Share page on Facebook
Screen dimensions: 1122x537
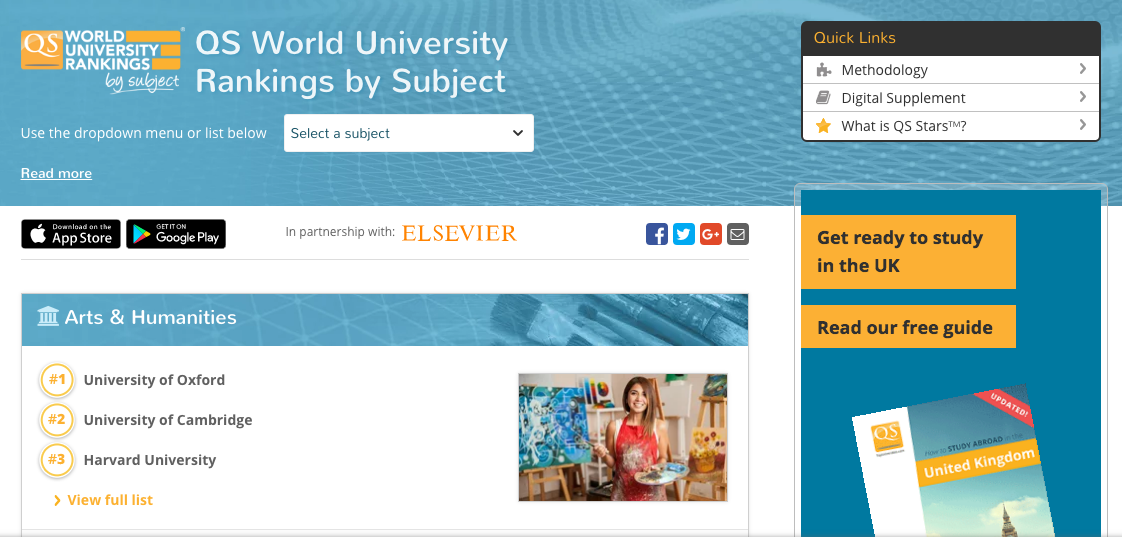pyautogui.click(x=657, y=234)
